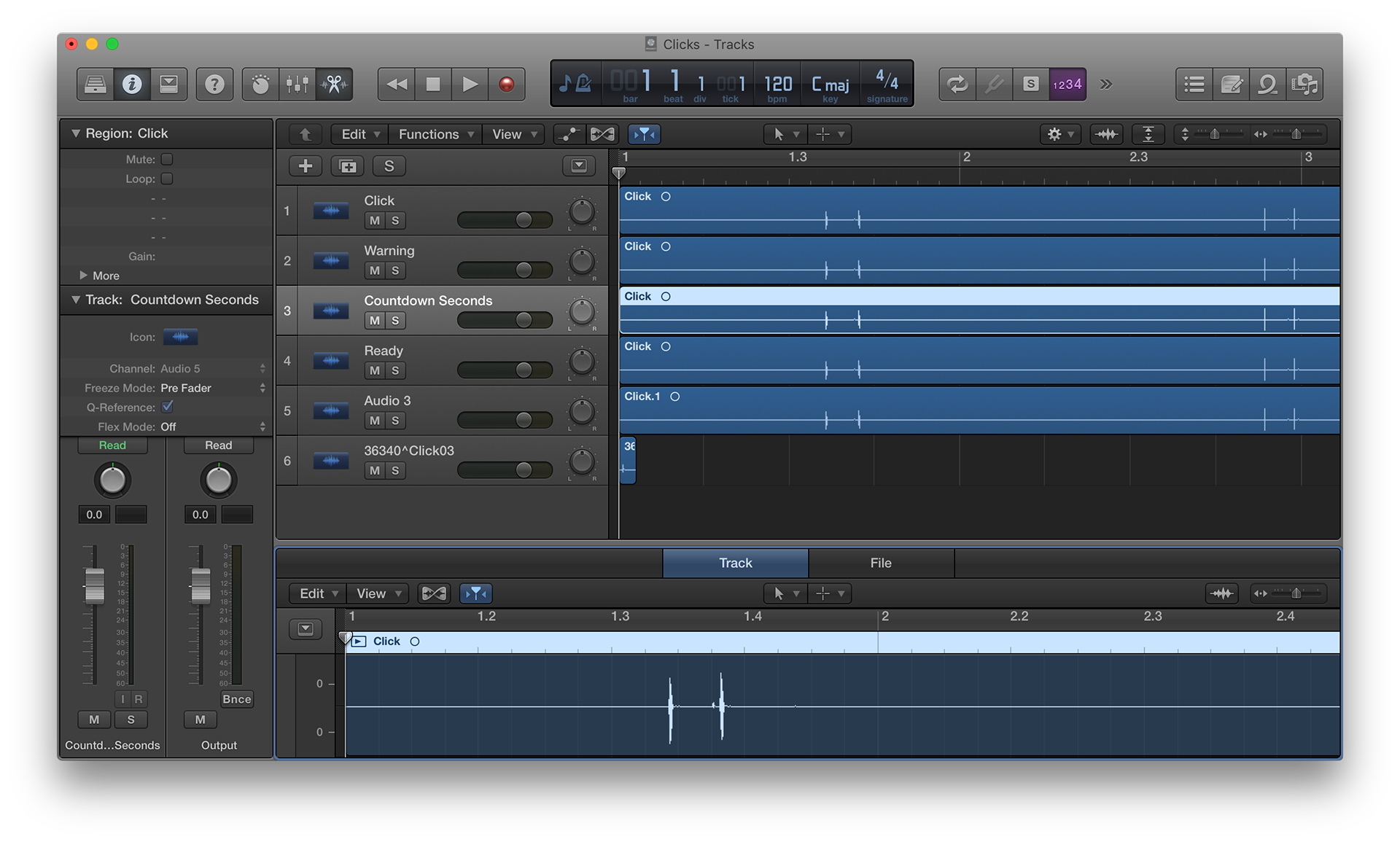Uncheck the Q-Reference checkbox
The width and height of the screenshot is (1400, 842).
[x=167, y=407]
